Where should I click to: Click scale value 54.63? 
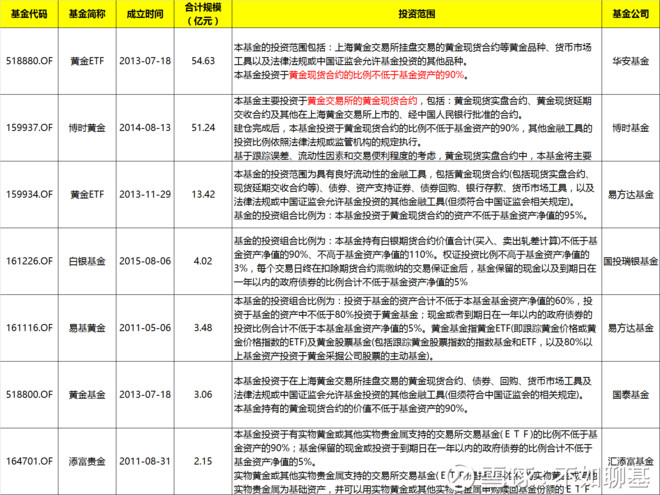pos(203,61)
